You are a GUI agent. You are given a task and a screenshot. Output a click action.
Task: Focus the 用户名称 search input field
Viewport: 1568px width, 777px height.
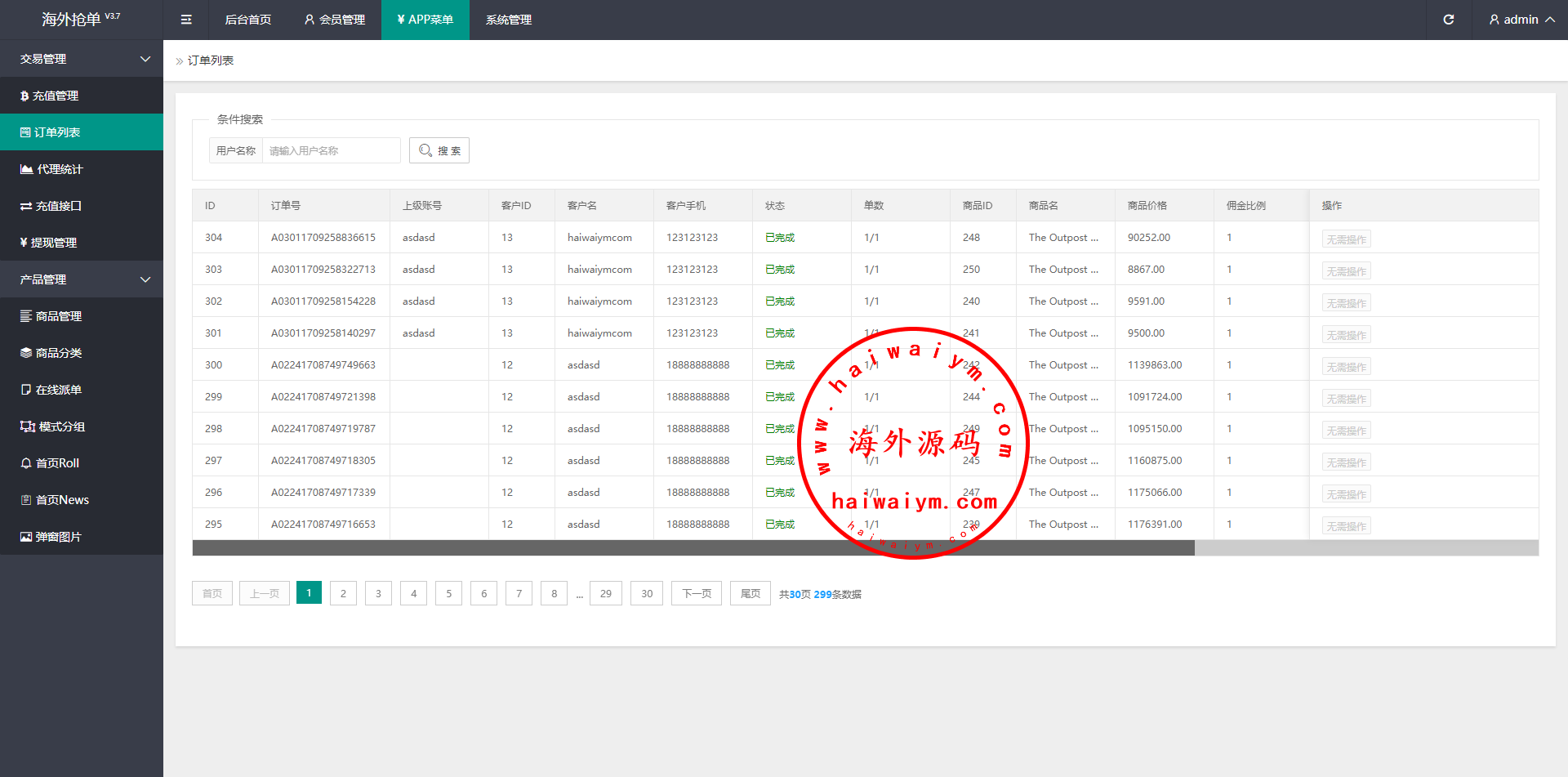point(331,150)
